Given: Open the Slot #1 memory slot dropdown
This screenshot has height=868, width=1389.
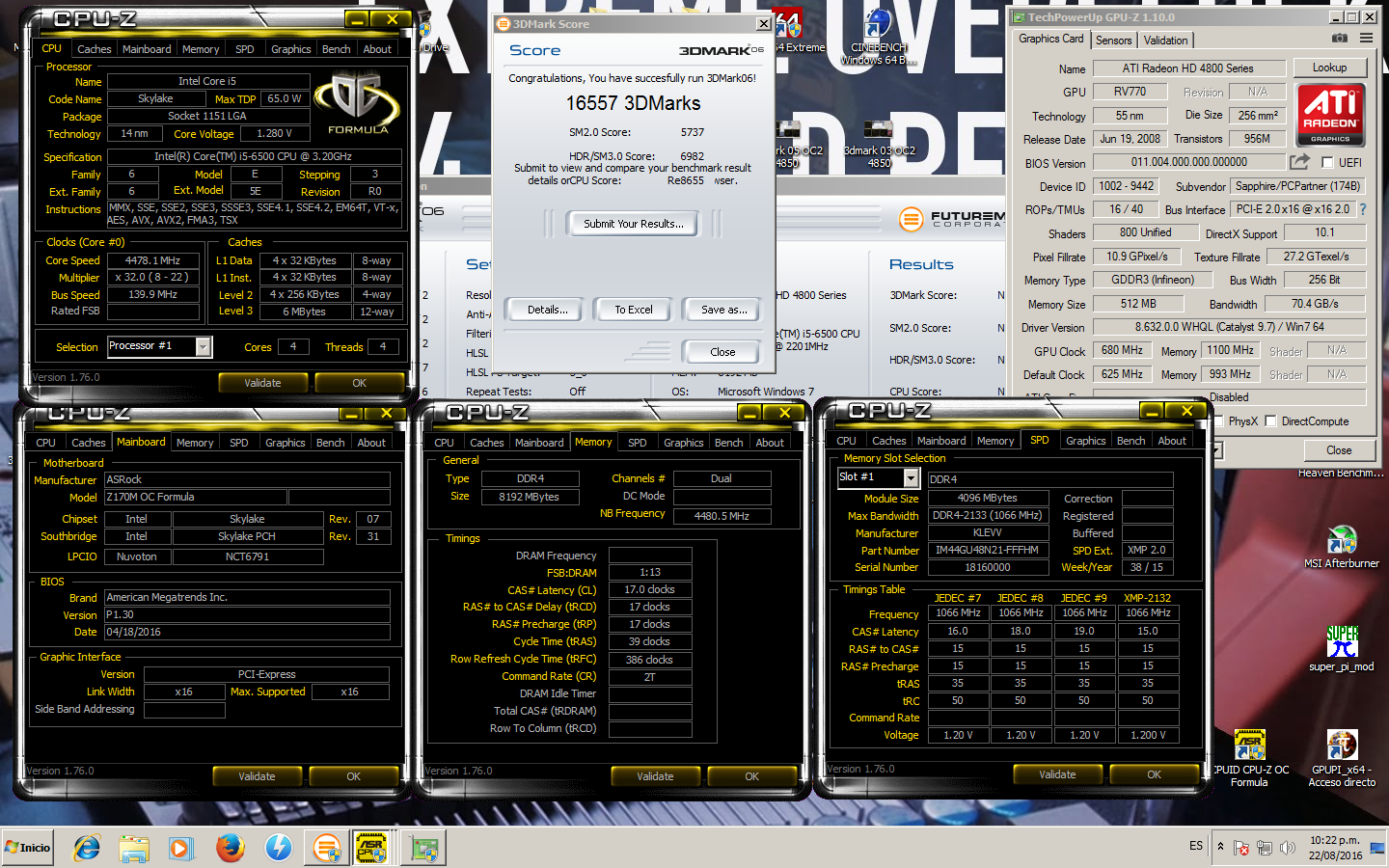Looking at the screenshot, I should click(911, 477).
